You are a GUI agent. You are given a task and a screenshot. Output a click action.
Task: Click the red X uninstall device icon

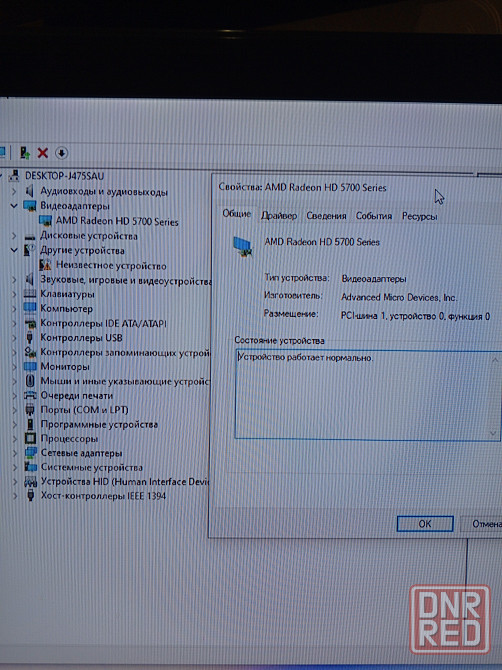point(43,153)
